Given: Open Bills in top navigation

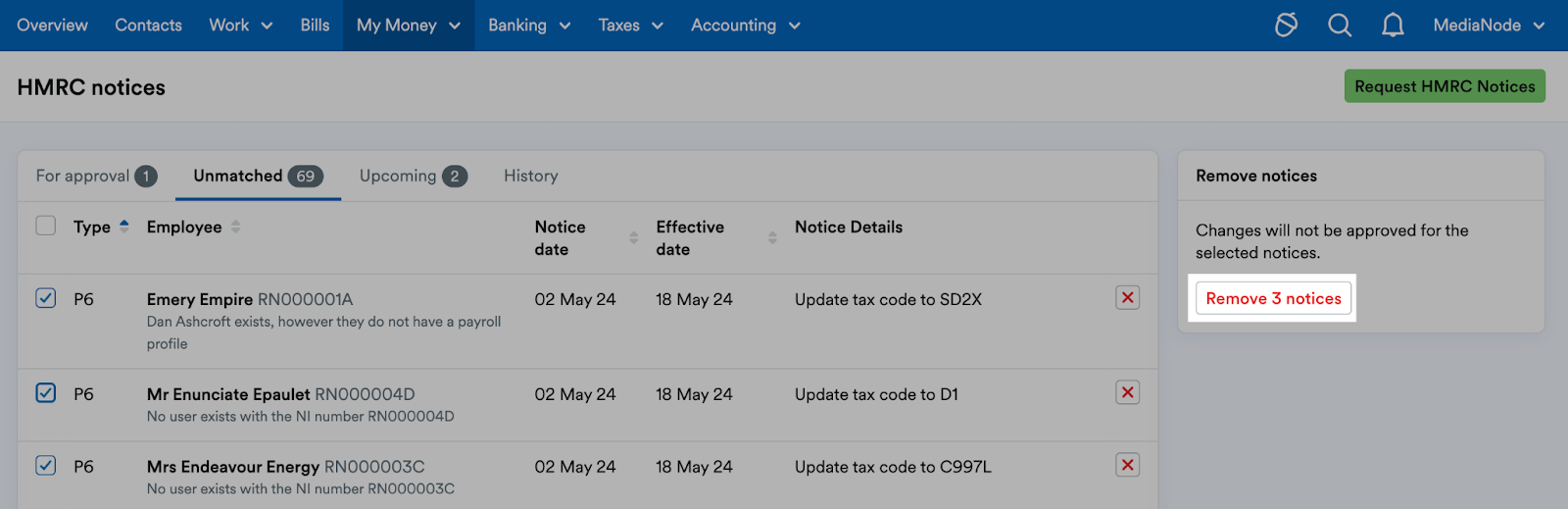Looking at the screenshot, I should coord(315,25).
